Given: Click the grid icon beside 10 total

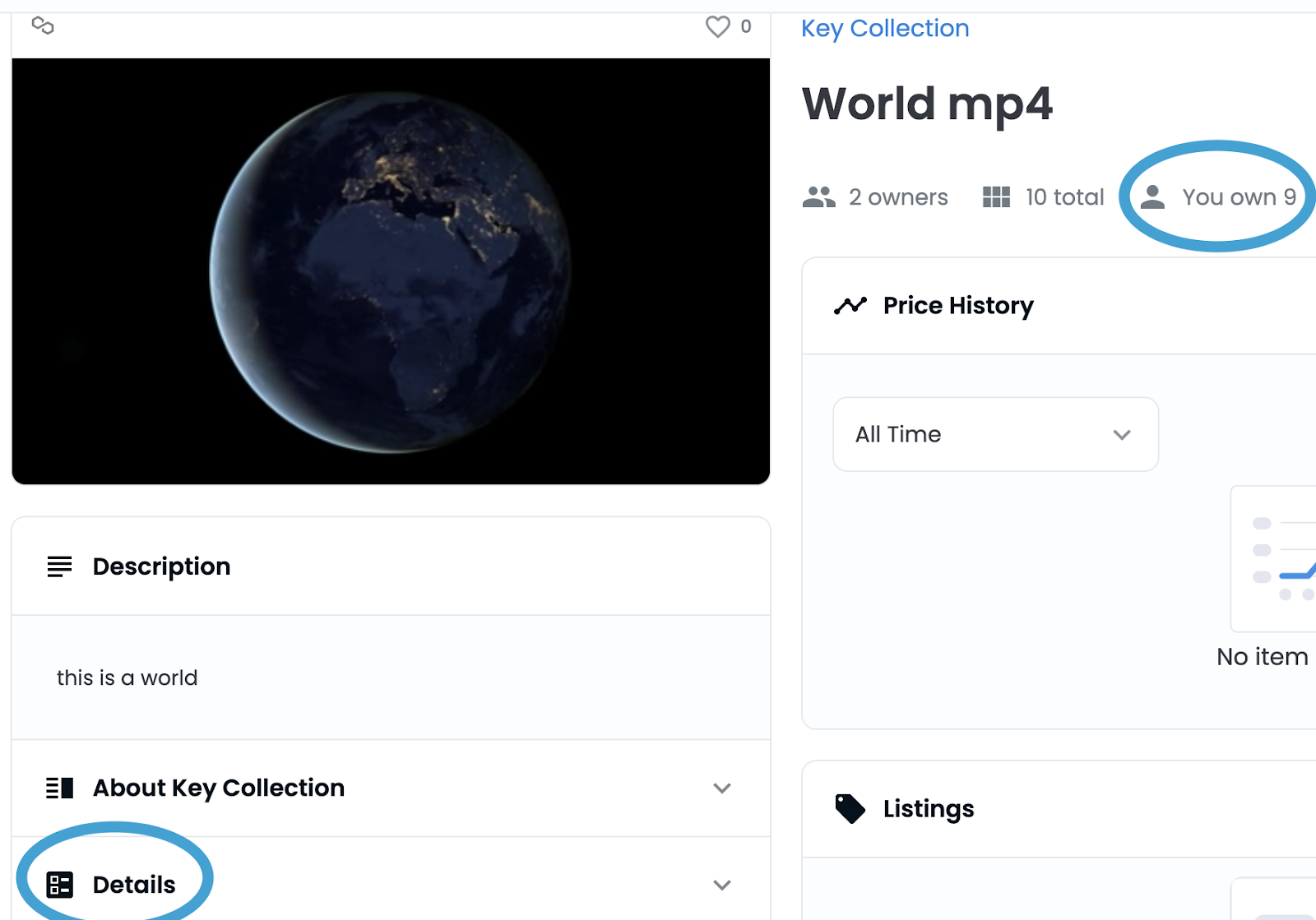Looking at the screenshot, I should pos(996,197).
